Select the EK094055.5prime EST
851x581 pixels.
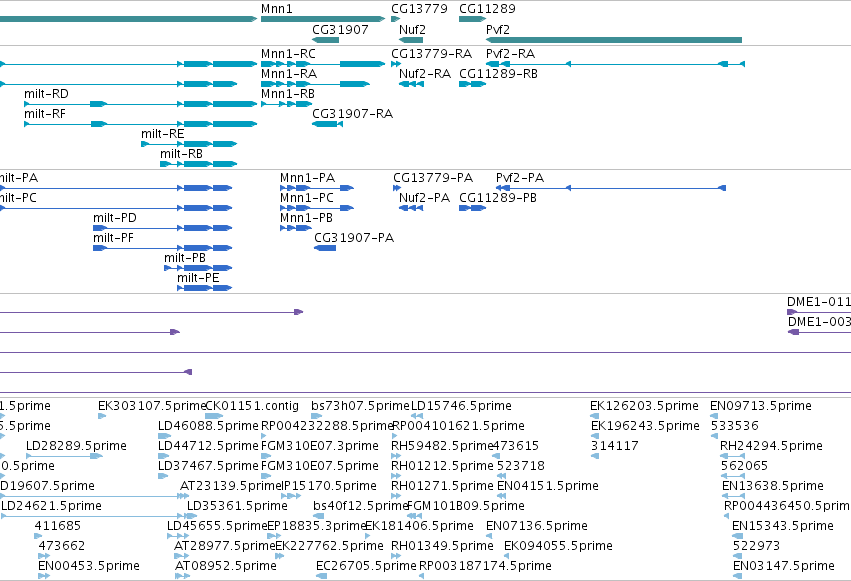click(508, 556)
